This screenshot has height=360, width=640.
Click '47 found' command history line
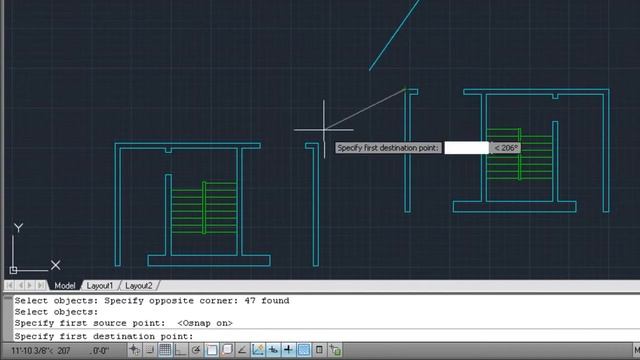click(152, 301)
